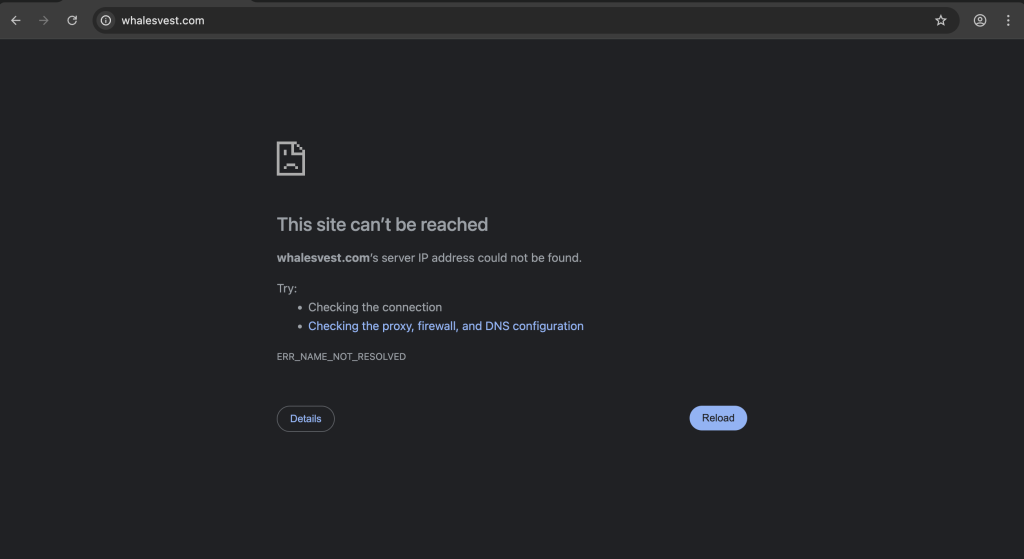The height and width of the screenshot is (559, 1024).
Task: Open the Chrome three-dot menu
Action: tap(1008, 20)
